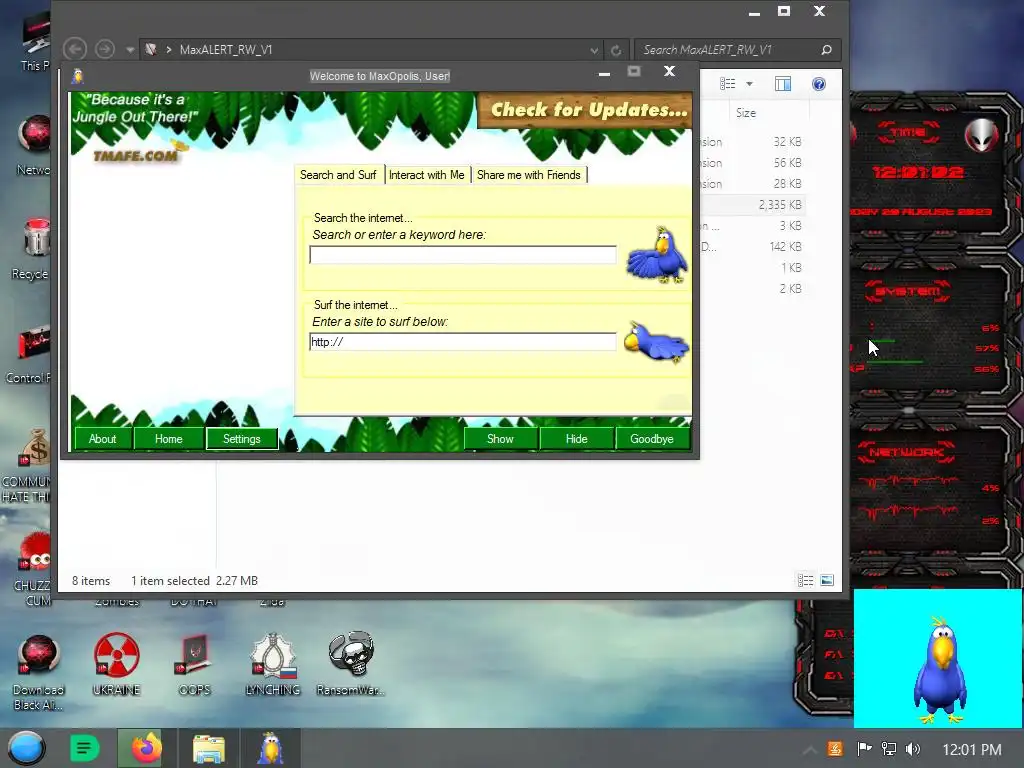The width and height of the screenshot is (1024, 768).
Task: Open the About page in MaxOpolis
Action: point(103,439)
